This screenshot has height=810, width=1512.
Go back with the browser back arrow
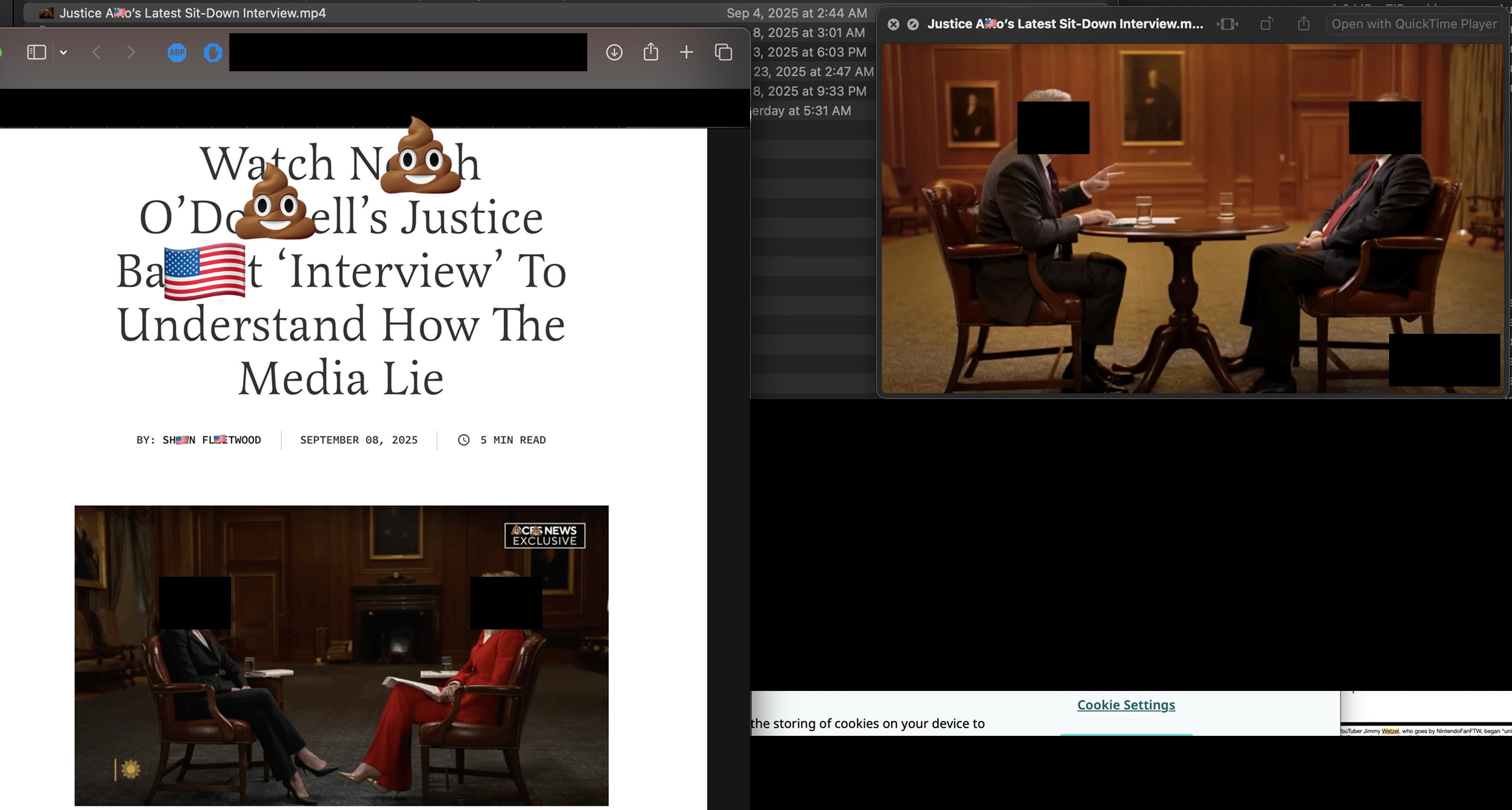coord(97,52)
